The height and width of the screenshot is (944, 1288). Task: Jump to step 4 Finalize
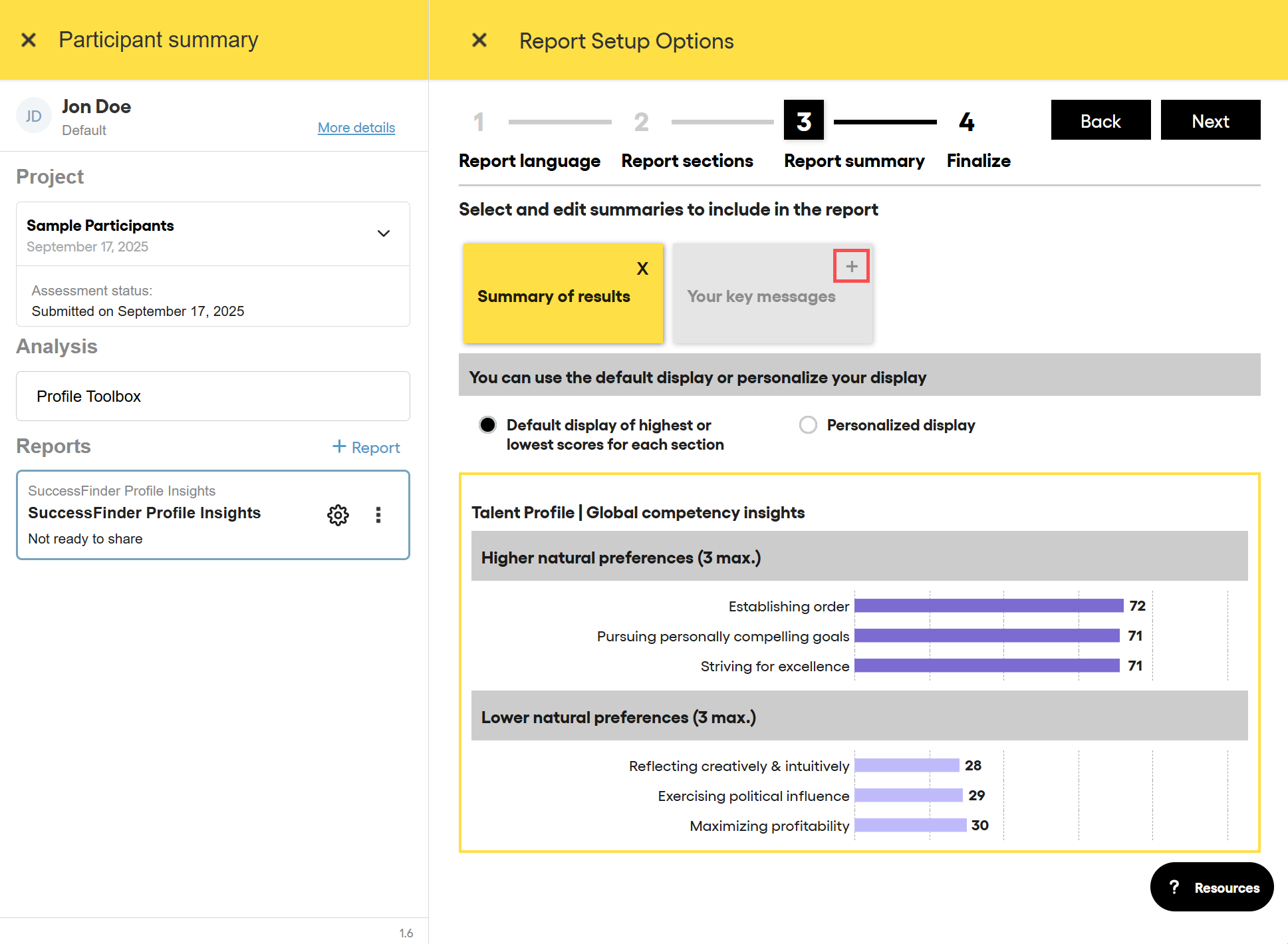point(966,122)
